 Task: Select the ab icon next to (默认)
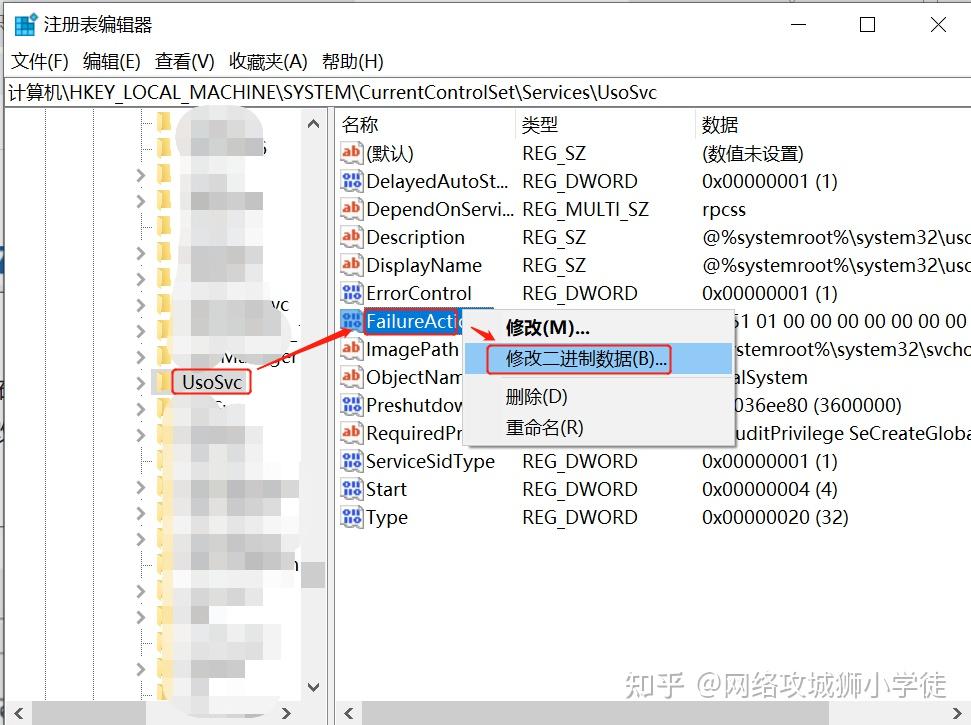coord(353,153)
